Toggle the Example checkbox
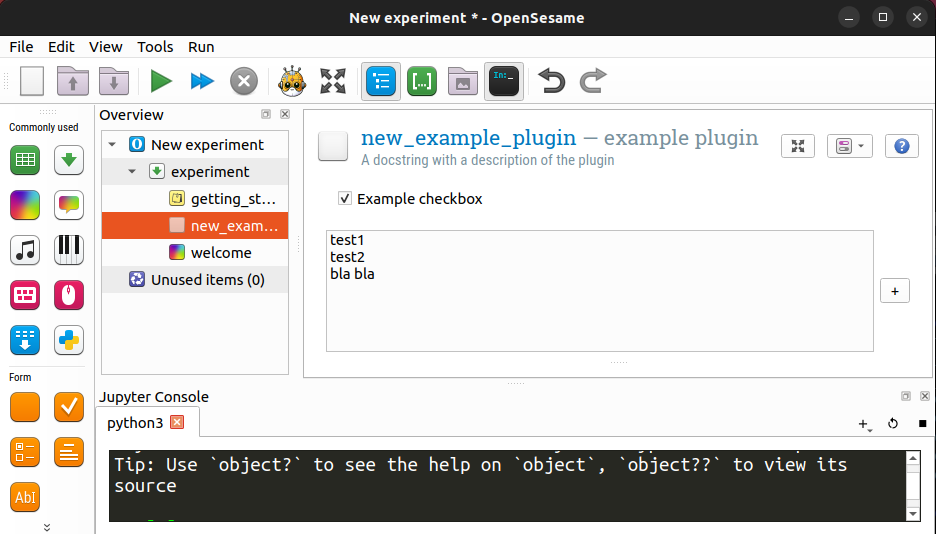The image size is (936, 534). [345, 199]
